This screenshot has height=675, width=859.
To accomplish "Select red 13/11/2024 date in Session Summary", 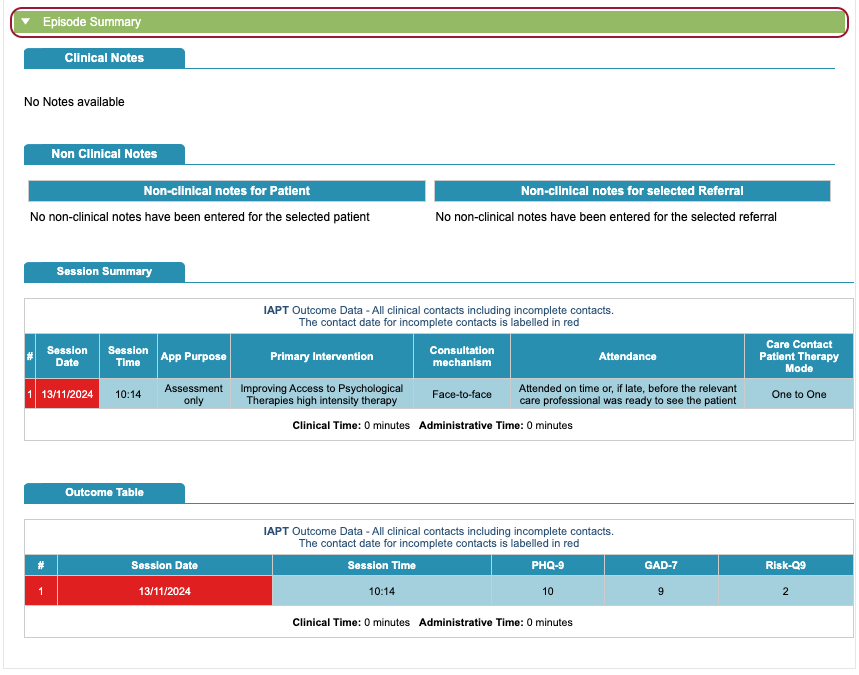I will 68,394.
